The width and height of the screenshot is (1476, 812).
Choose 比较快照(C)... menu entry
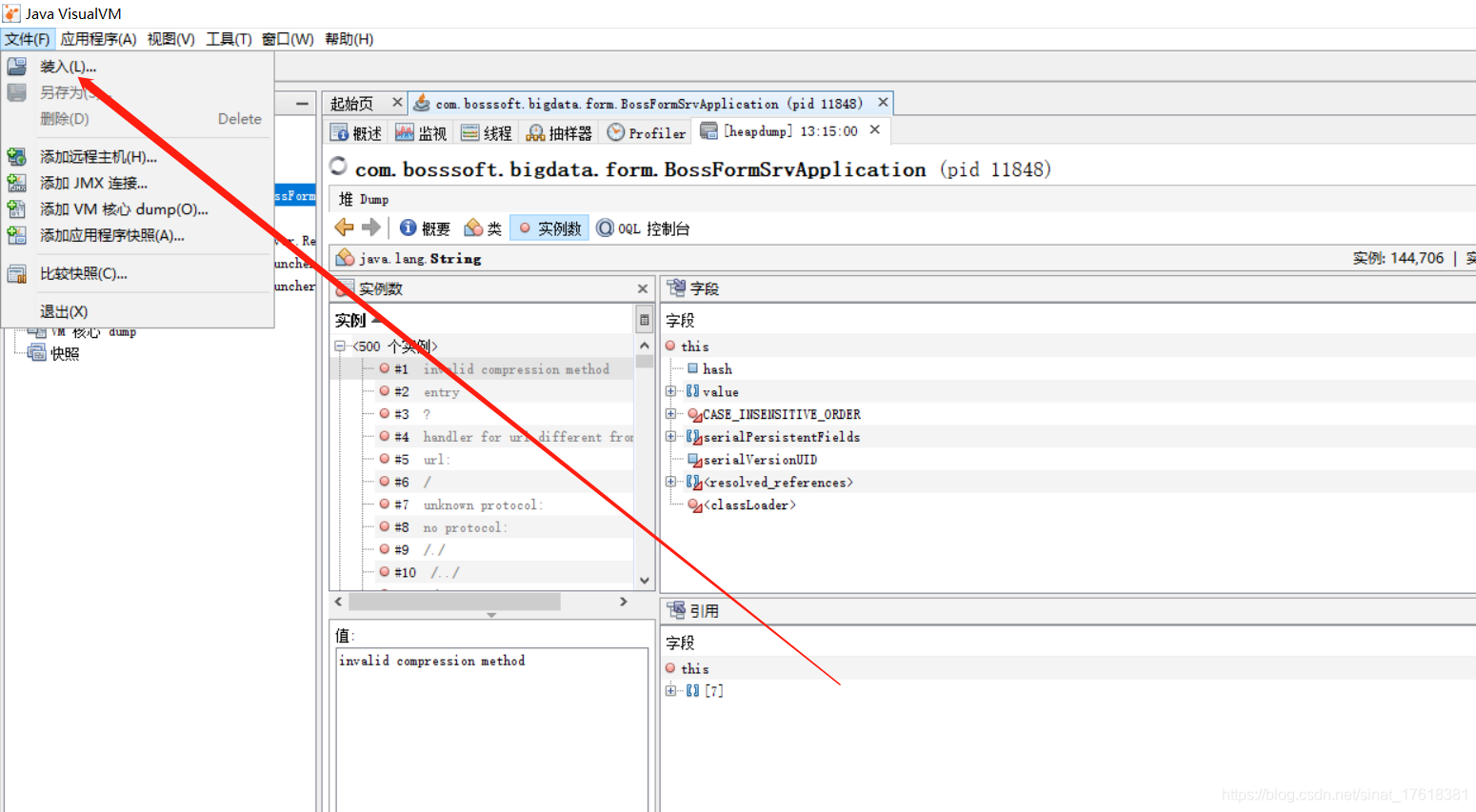pos(83,273)
